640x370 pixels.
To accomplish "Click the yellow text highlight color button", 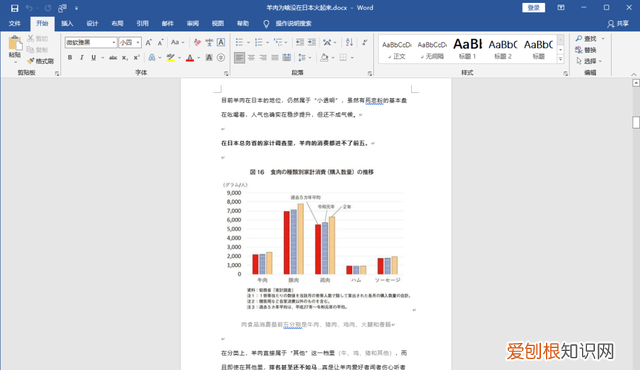I will (171, 58).
